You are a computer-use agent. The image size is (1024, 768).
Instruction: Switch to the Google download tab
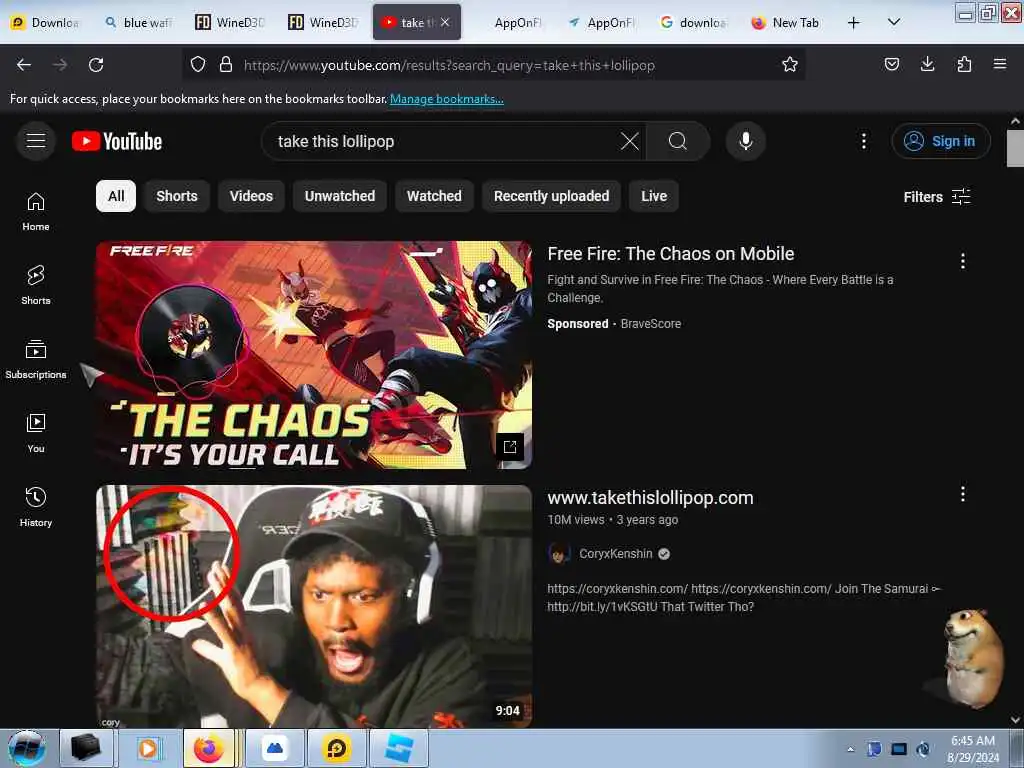(694, 22)
